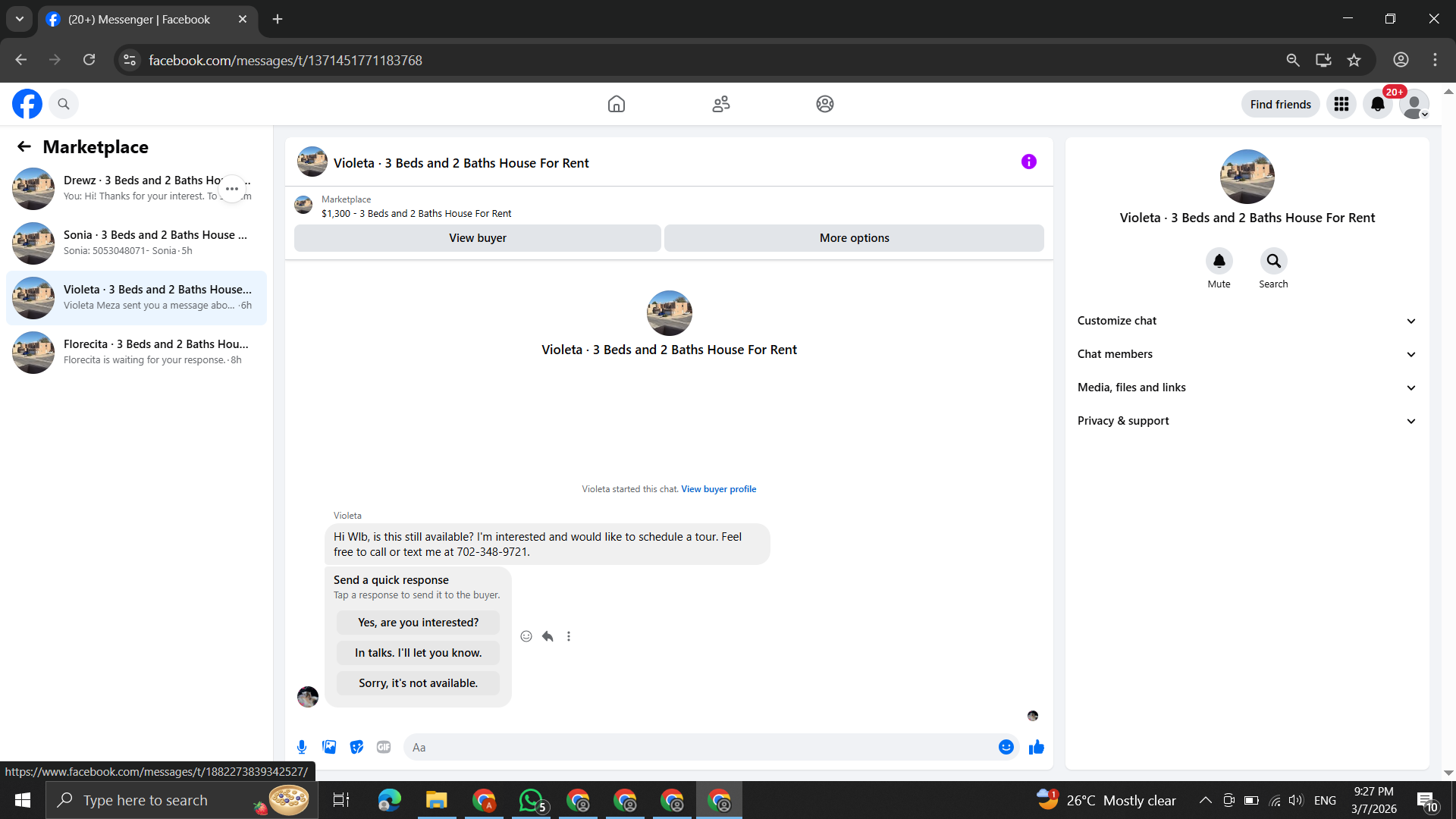This screenshot has width=1456, height=819.
Task: Focus the browser address bar URL
Action: click(x=286, y=60)
